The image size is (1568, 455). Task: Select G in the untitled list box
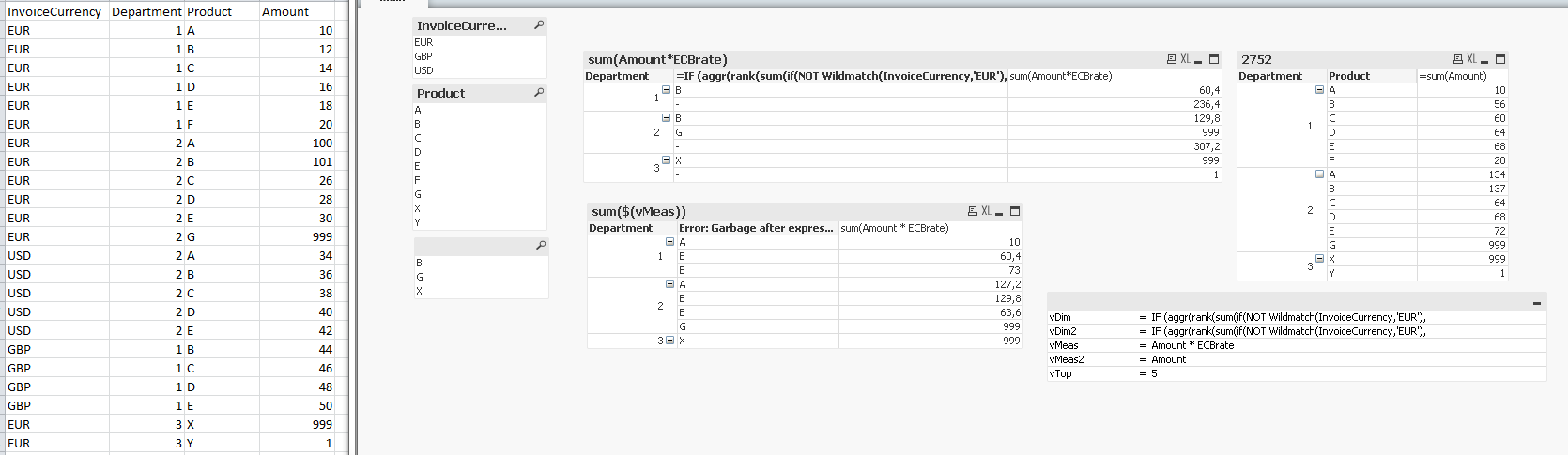(x=481, y=277)
